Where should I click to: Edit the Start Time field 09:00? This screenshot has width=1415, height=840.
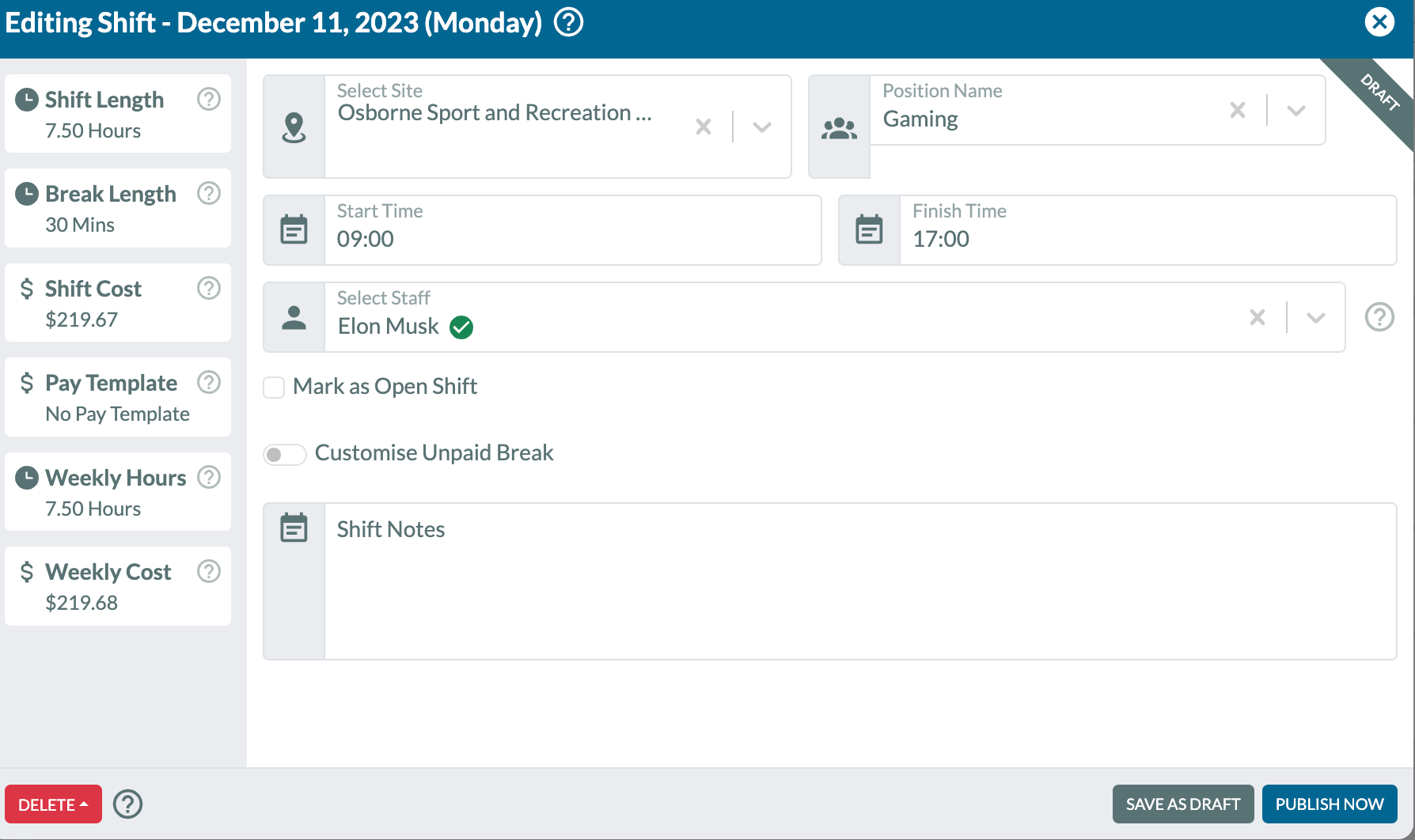click(x=573, y=230)
